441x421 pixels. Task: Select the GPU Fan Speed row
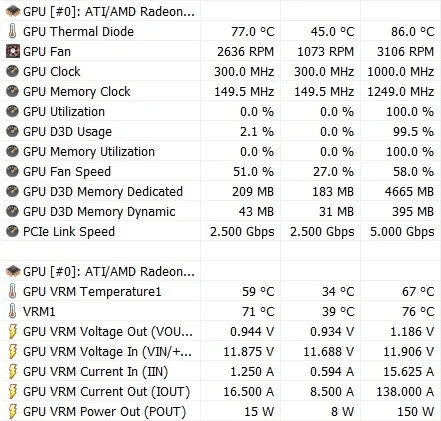(x=220, y=171)
